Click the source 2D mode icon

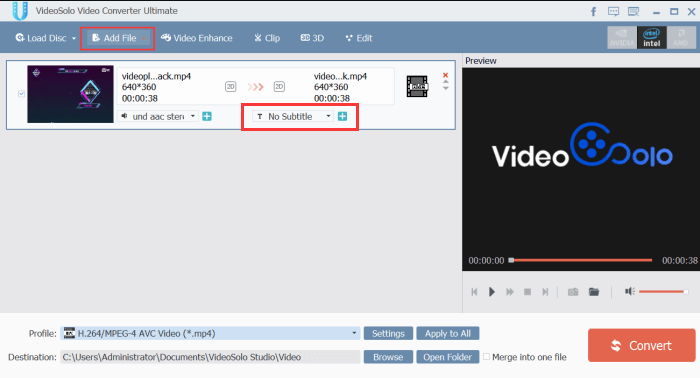230,87
